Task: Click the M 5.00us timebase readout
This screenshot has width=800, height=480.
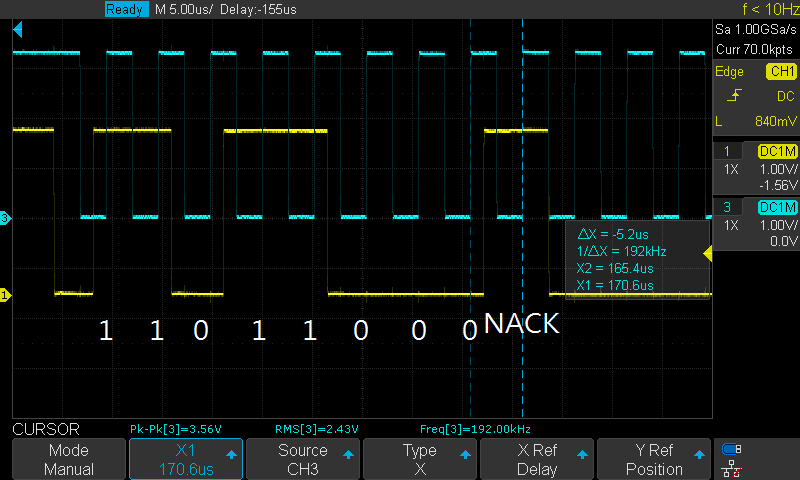Action: click(184, 9)
